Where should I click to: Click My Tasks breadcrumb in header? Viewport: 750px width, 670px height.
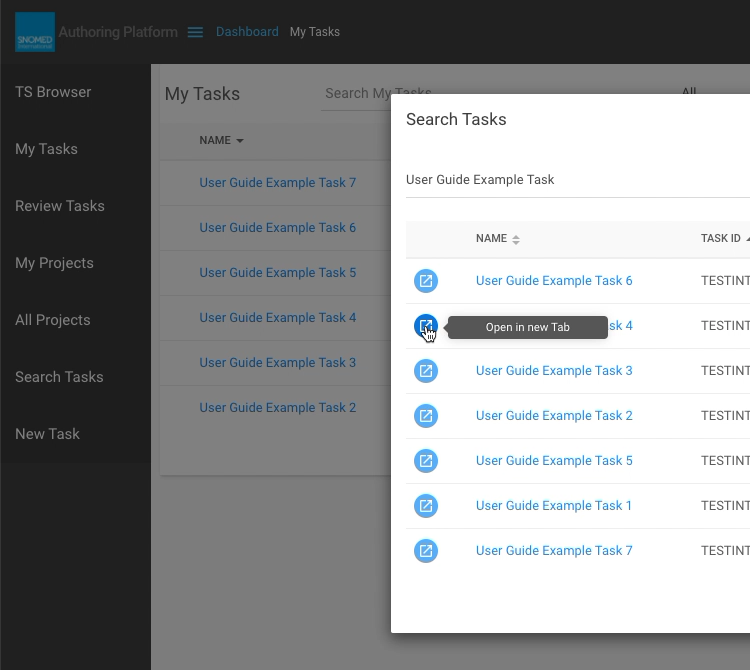pos(315,32)
